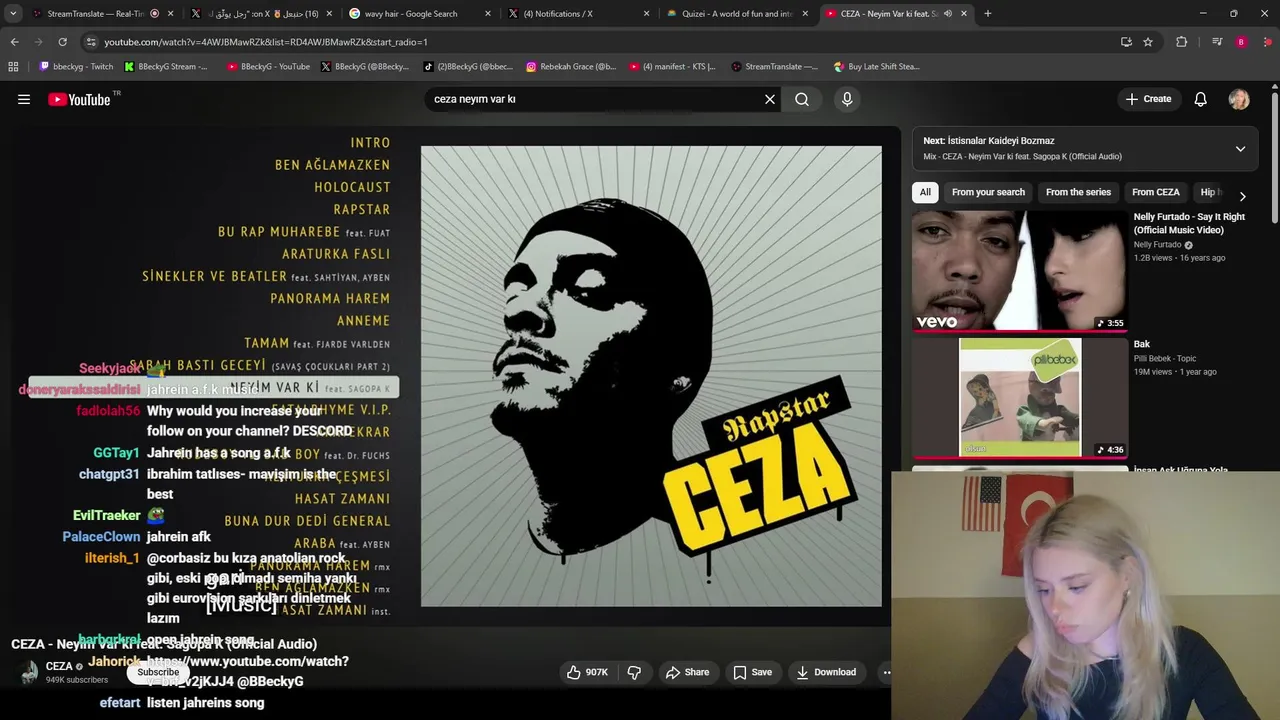Open BBeckyG - YouTube bookmark
Image resolution: width=1280 pixels, height=720 pixels.
coord(268,67)
